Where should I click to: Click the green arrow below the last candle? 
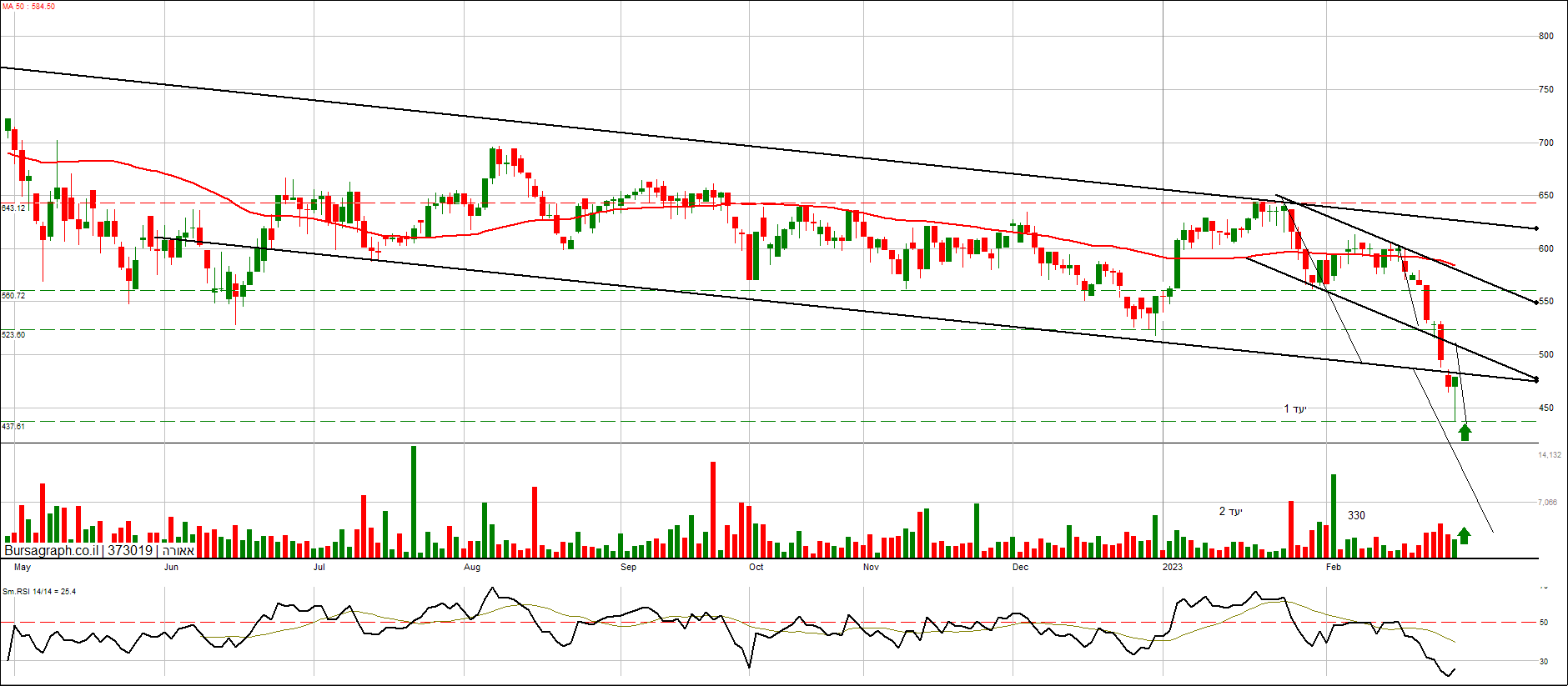[x=1465, y=432]
